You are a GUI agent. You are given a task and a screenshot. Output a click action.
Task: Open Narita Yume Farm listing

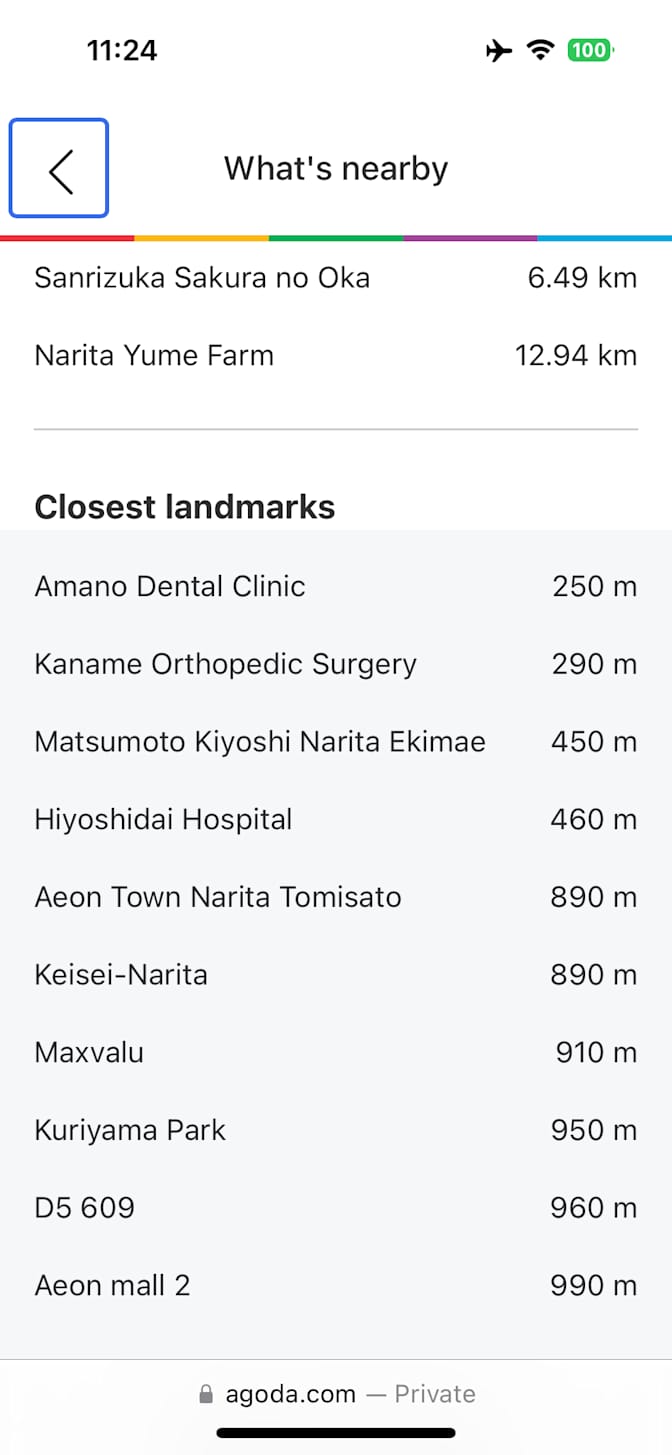(154, 356)
